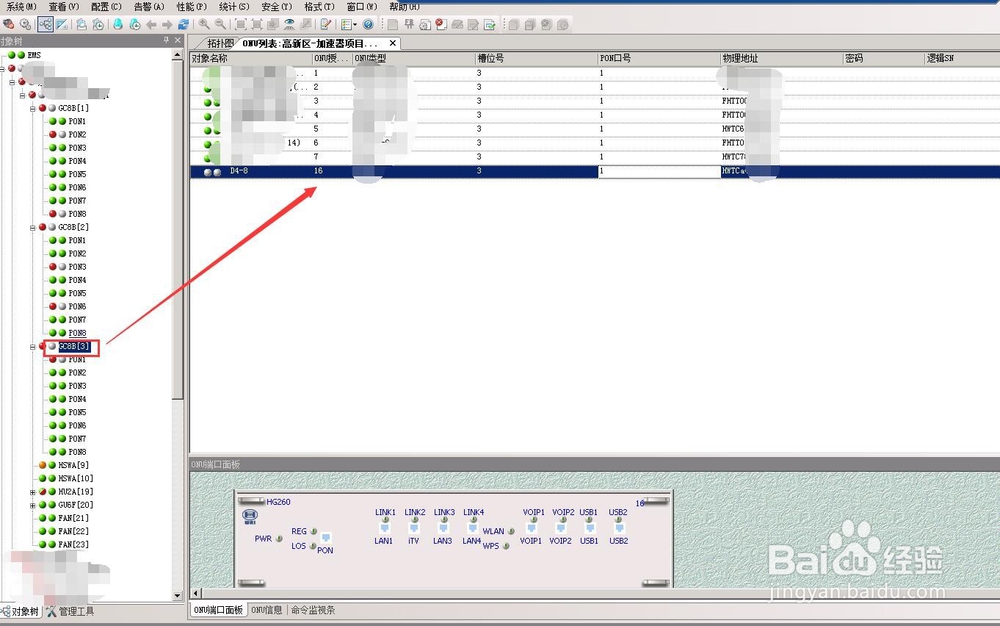Image resolution: width=1000 pixels, height=626 pixels.
Task: Collapse the GC8B[1] tree node
Action: [33, 108]
